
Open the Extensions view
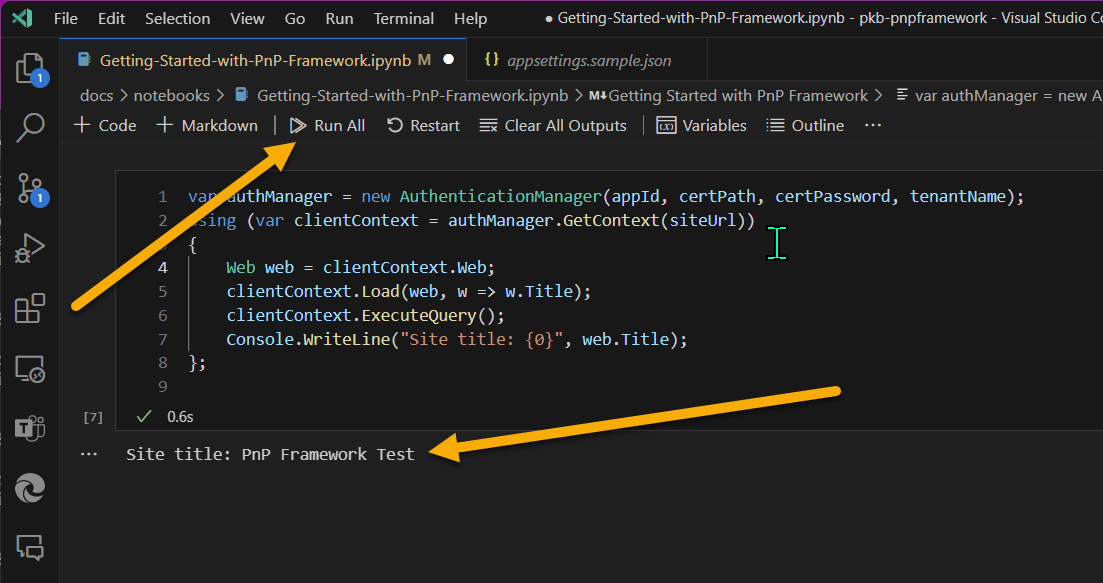[29, 308]
